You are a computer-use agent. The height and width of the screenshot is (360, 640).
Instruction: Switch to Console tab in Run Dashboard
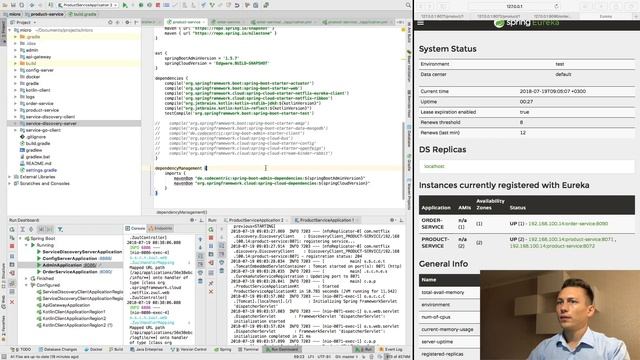click(x=136, y=229)
